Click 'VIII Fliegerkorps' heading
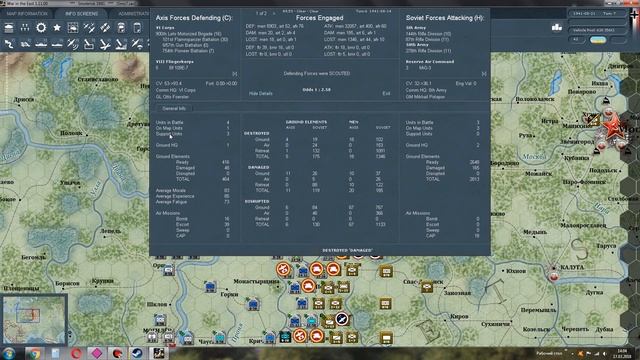Screen dimensions: 640x360 (x=175, y=62)
